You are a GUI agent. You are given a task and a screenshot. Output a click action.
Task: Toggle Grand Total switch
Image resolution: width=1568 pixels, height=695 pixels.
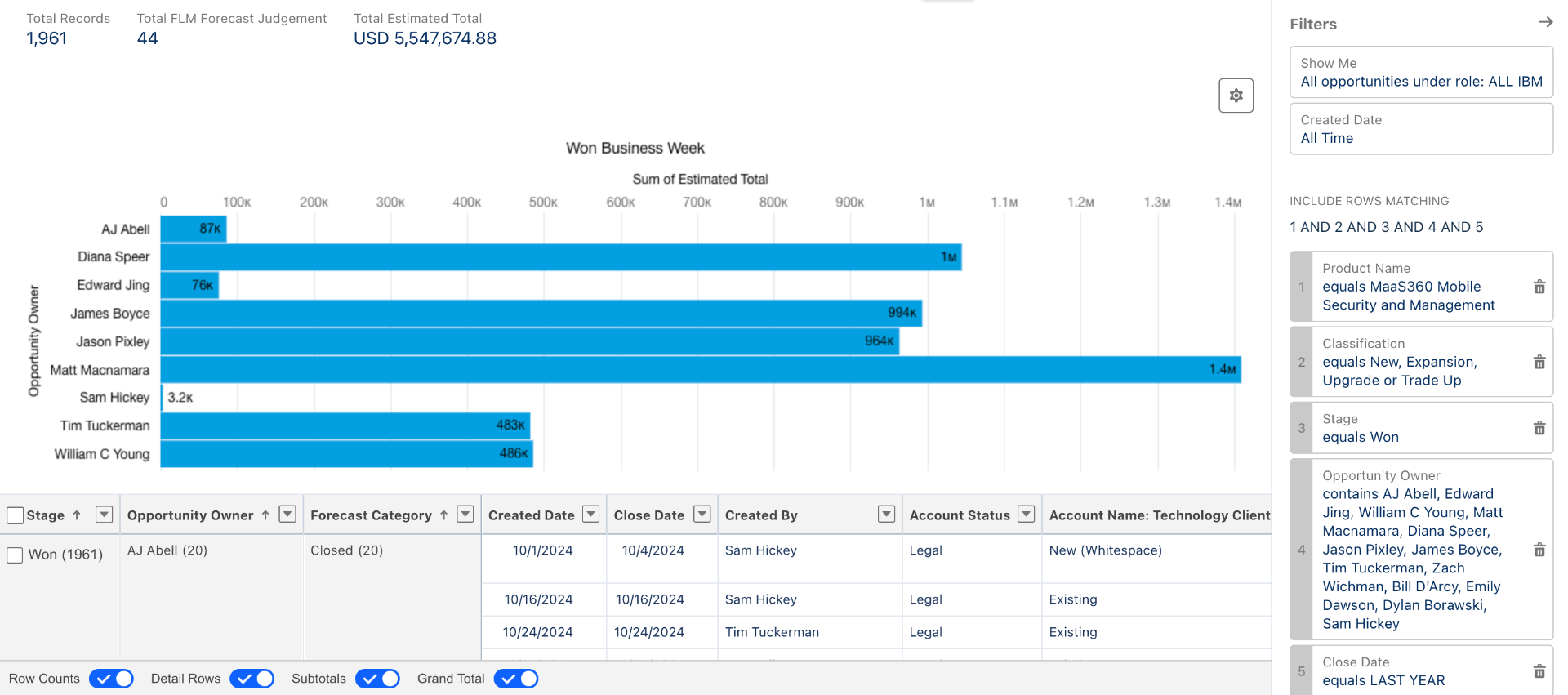[x=516, y=679]
